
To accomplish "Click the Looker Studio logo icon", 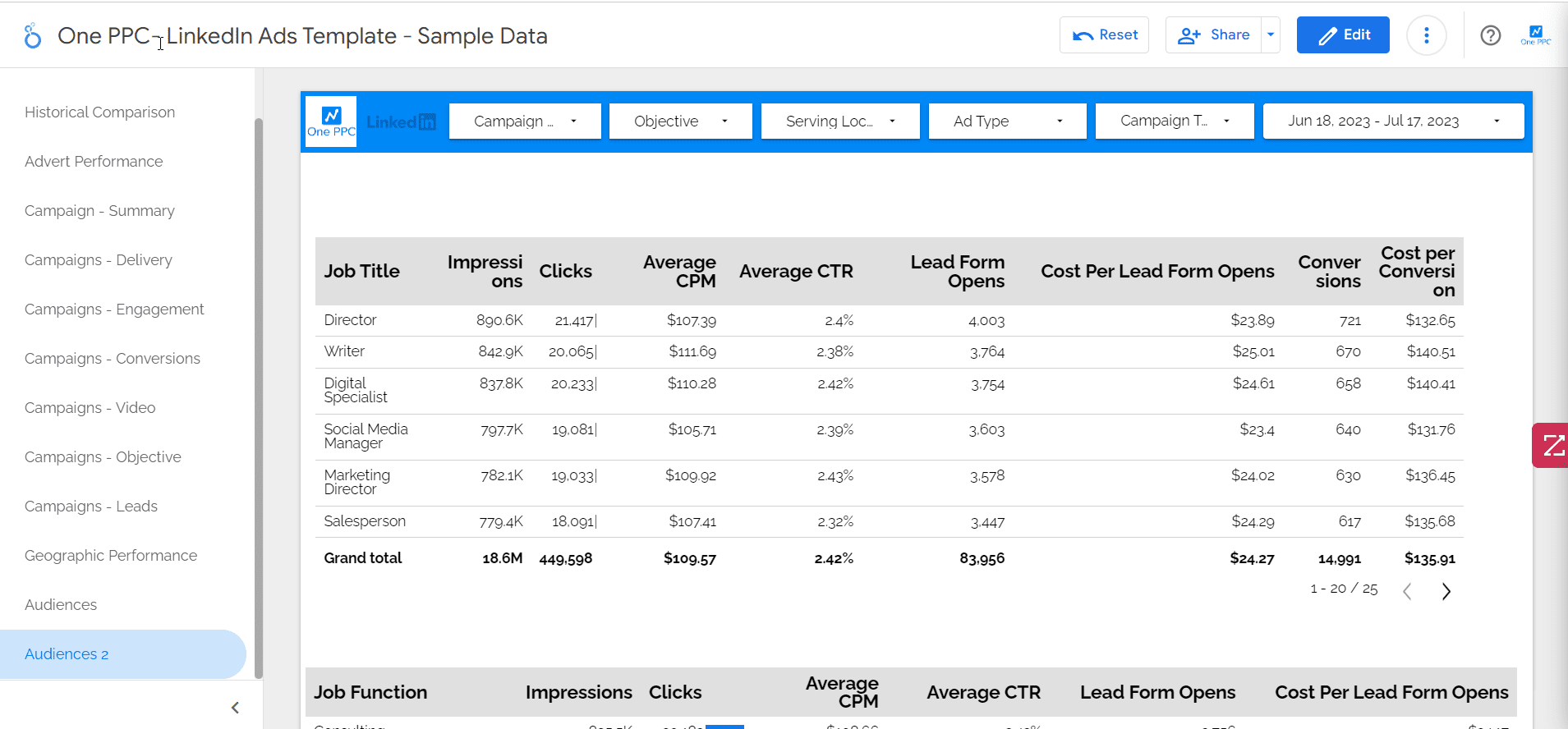I will click(32, 35).
